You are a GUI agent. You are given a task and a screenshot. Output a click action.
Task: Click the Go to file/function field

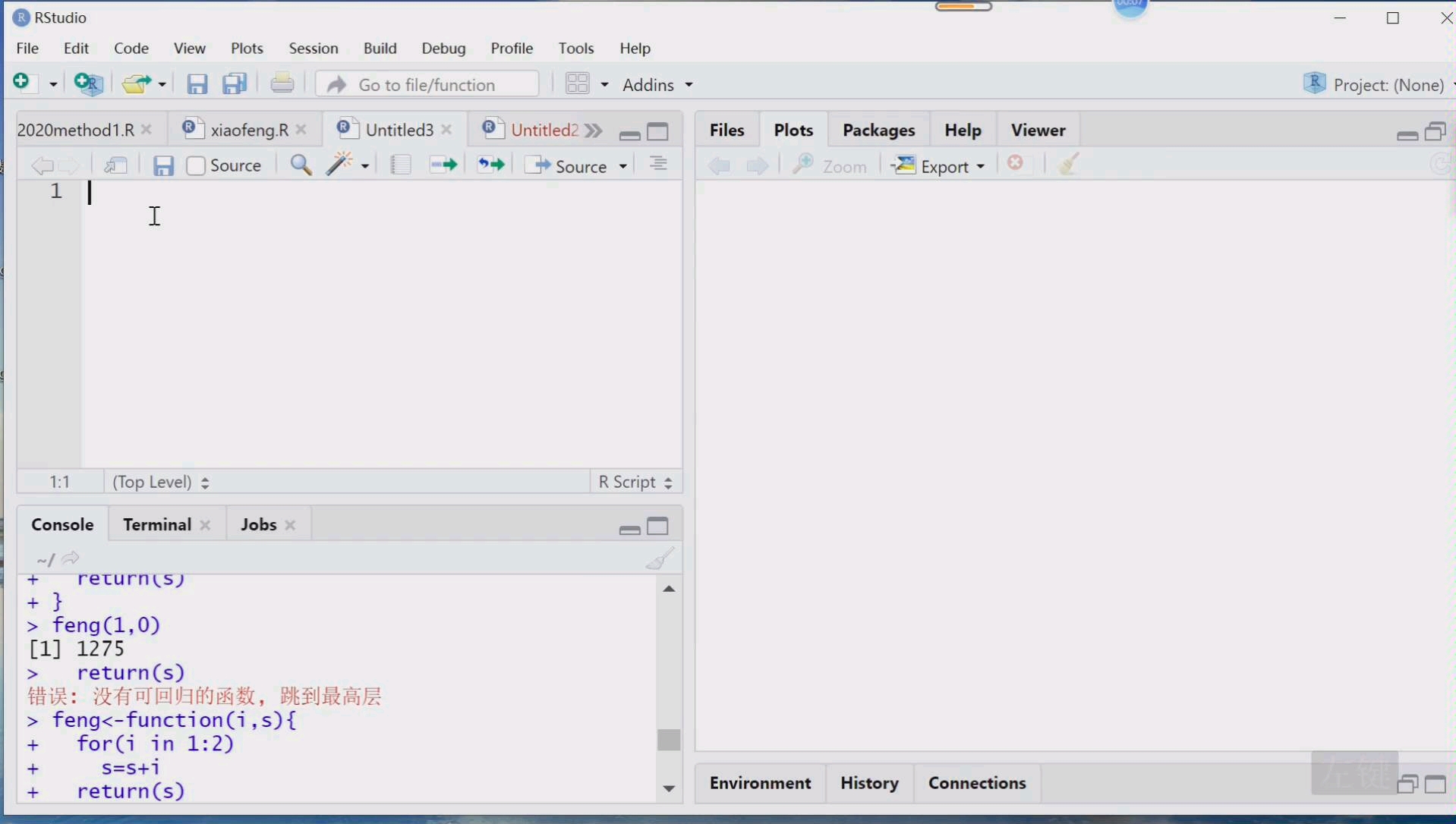pyautogui.click(x=427, y=84)
